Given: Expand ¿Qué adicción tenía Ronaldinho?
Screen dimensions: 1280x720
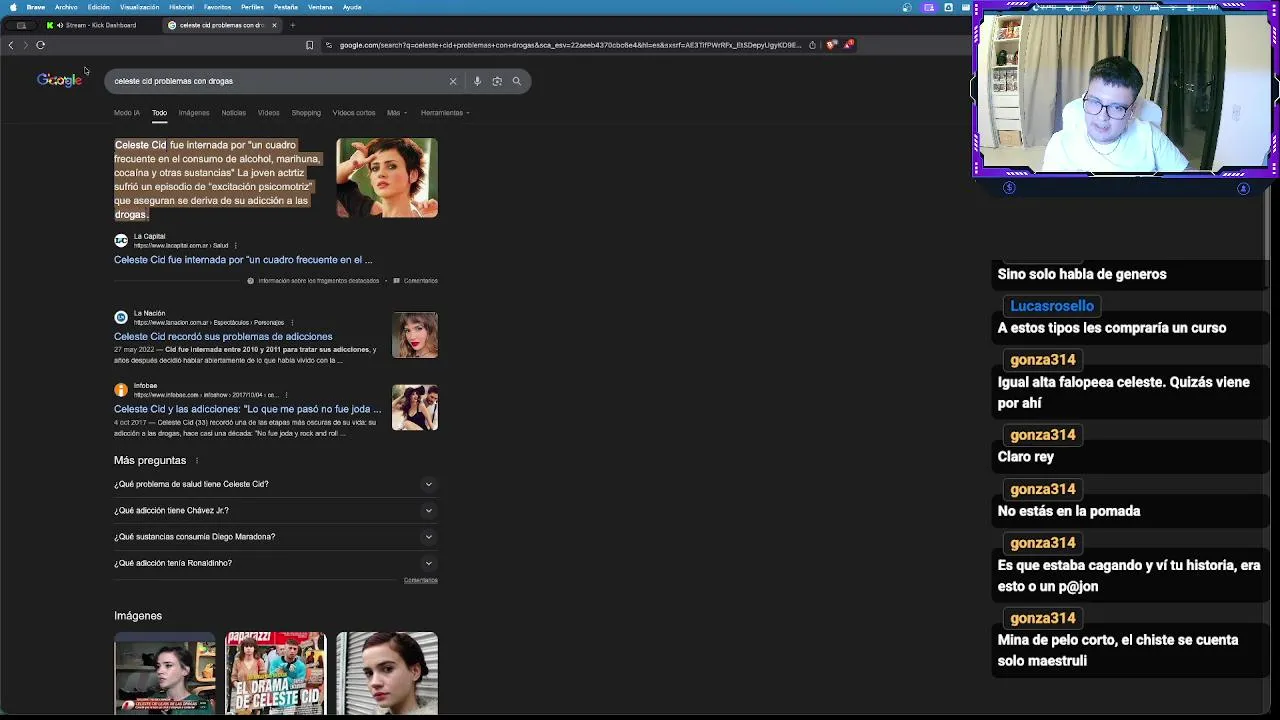Looking at the screenshot, I should pos(275,563).
